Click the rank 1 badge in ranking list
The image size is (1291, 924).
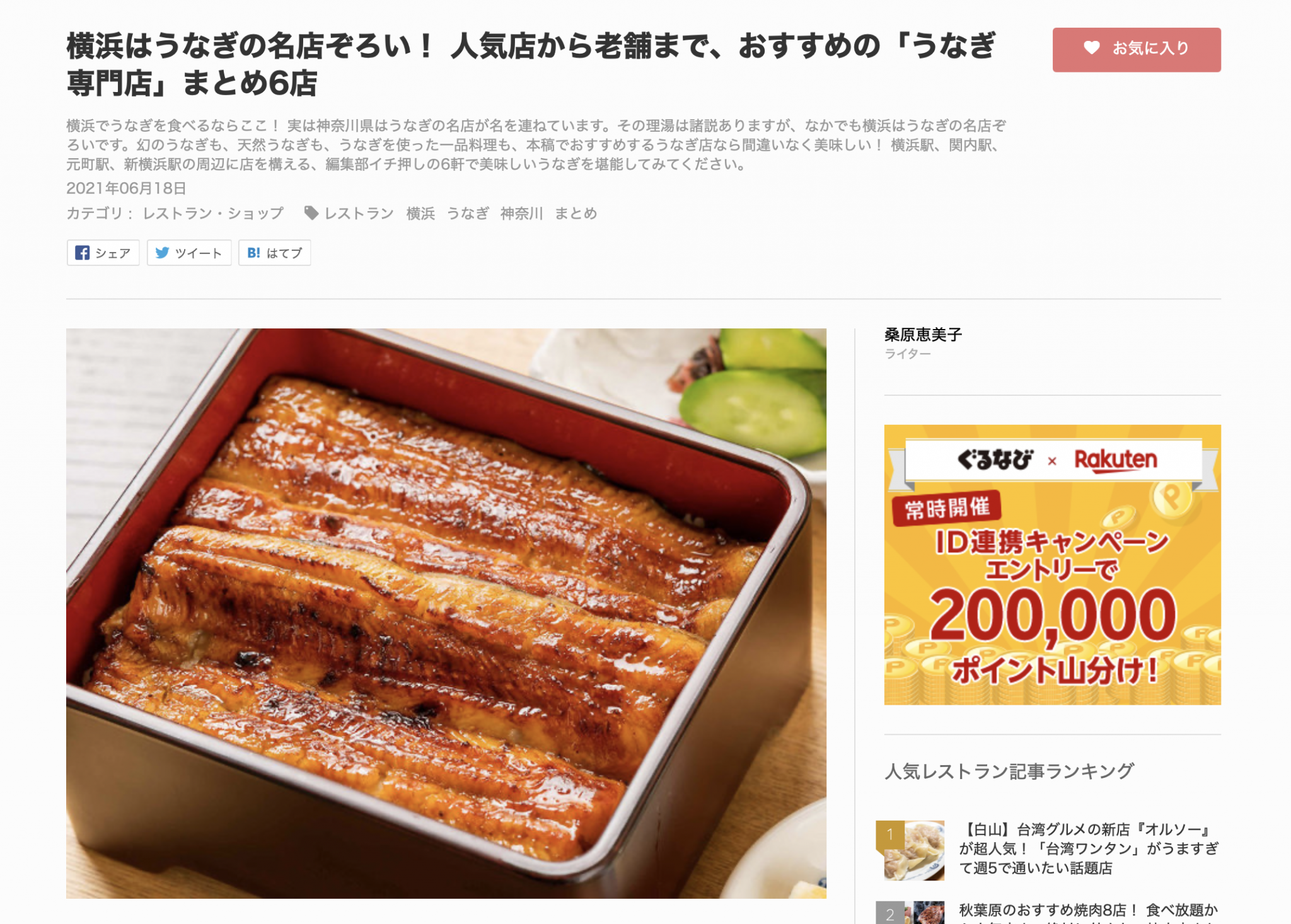(x=890, y=834)
